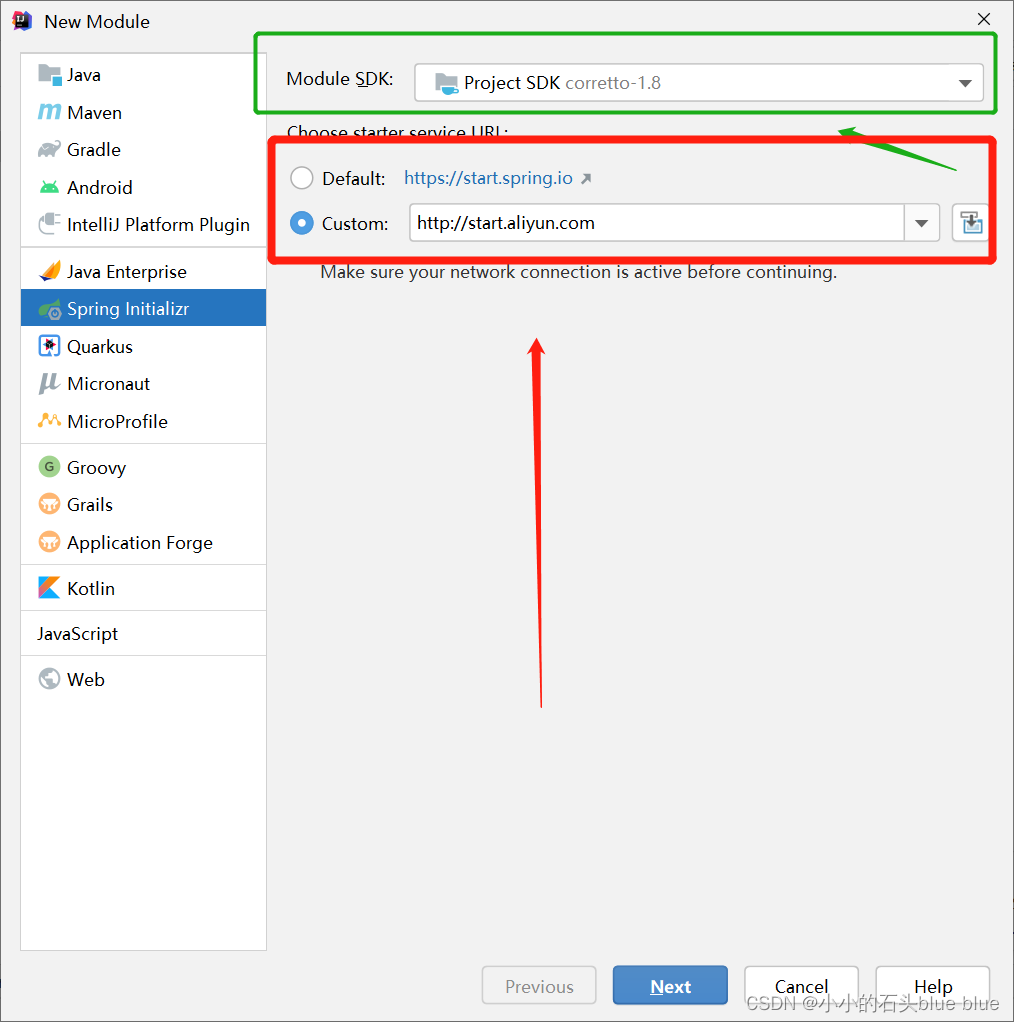This screenshot has height=1022, width=1014.
Task: Click the Application Forge icon
Action: 50,542
